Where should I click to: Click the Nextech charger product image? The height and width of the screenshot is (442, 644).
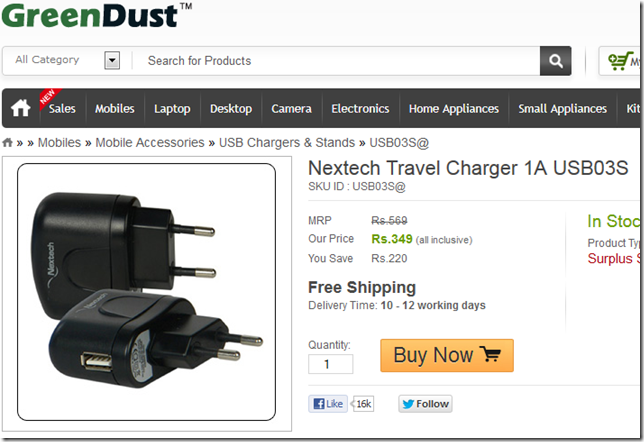click(146, 292)
